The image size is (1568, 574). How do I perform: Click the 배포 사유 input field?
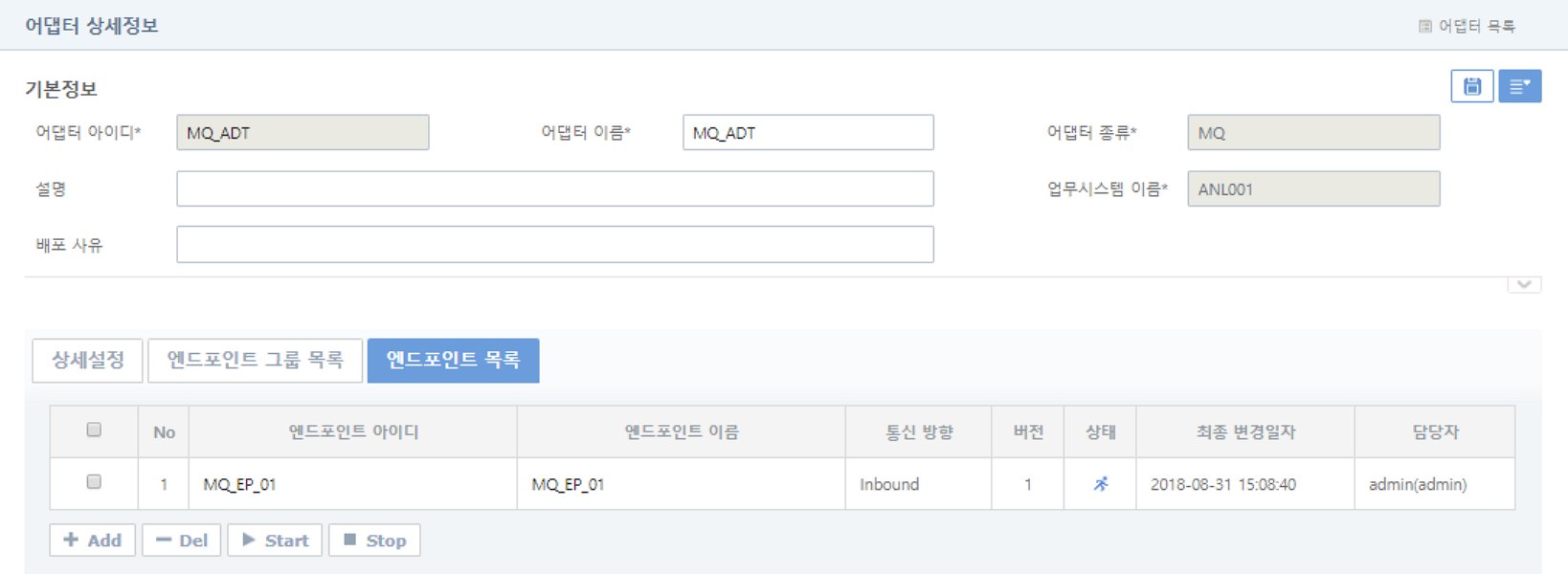click(x=554, y=245)
